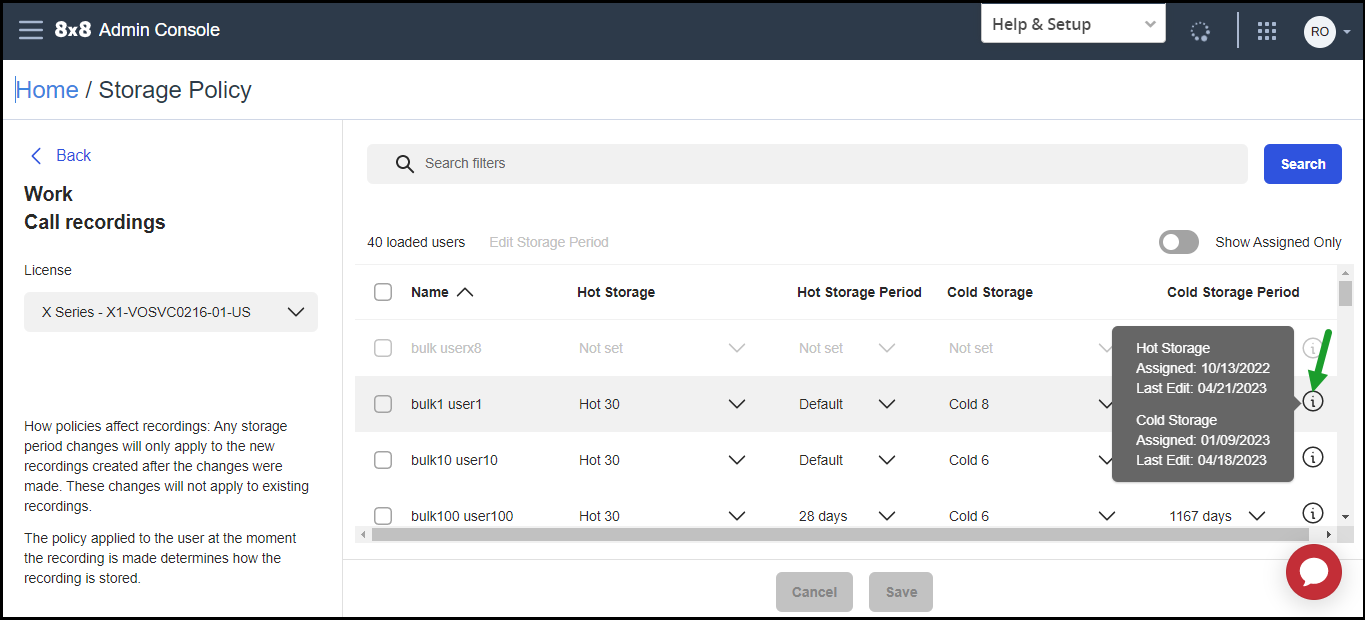Expand Hot Storage dropdown for bulk100 user100
Screen dimensions: 1365x620
737,516
